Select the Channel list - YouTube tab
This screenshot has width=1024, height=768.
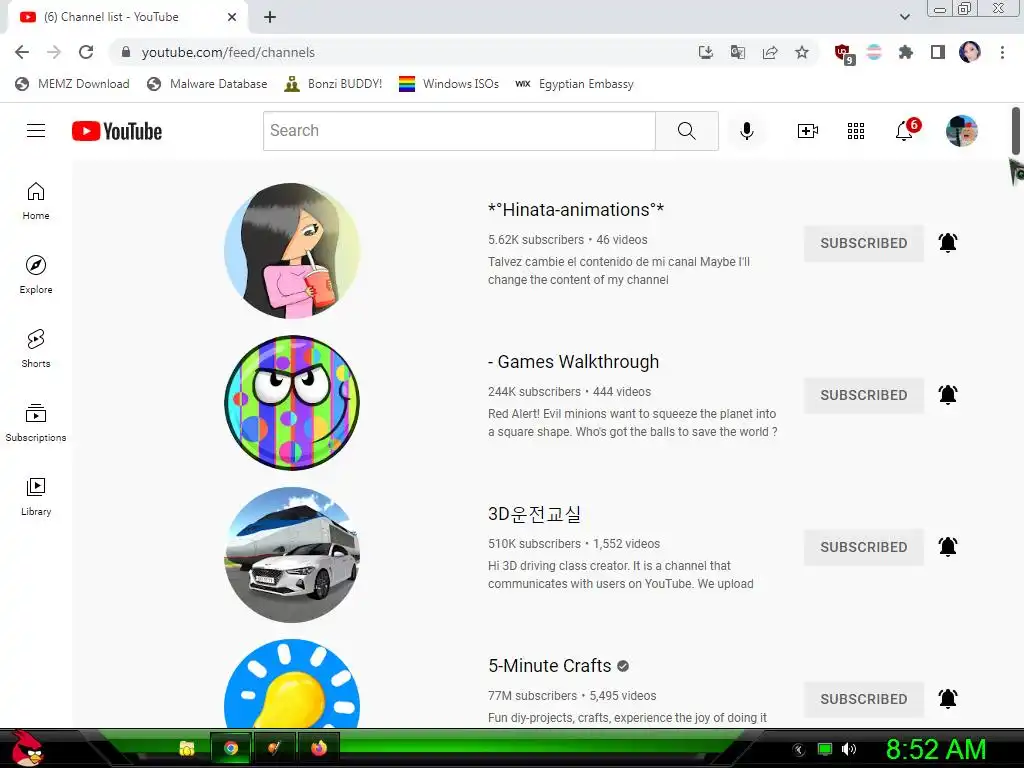[x=127, y=18]
